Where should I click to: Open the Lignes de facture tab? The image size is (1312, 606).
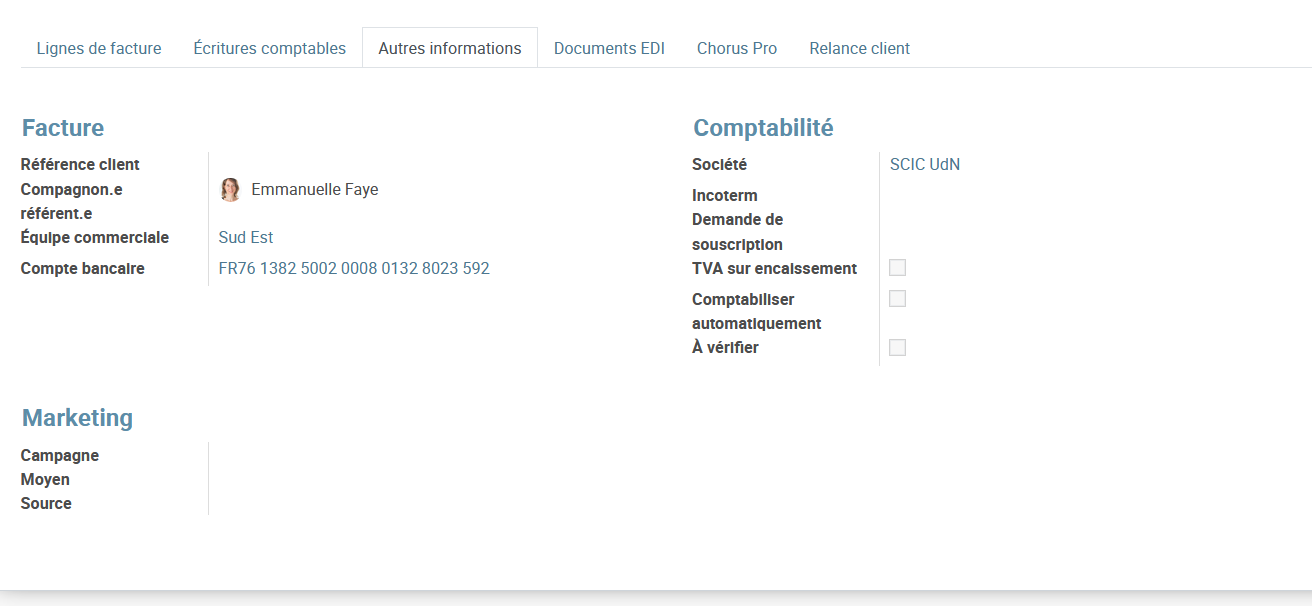point(99,48)
